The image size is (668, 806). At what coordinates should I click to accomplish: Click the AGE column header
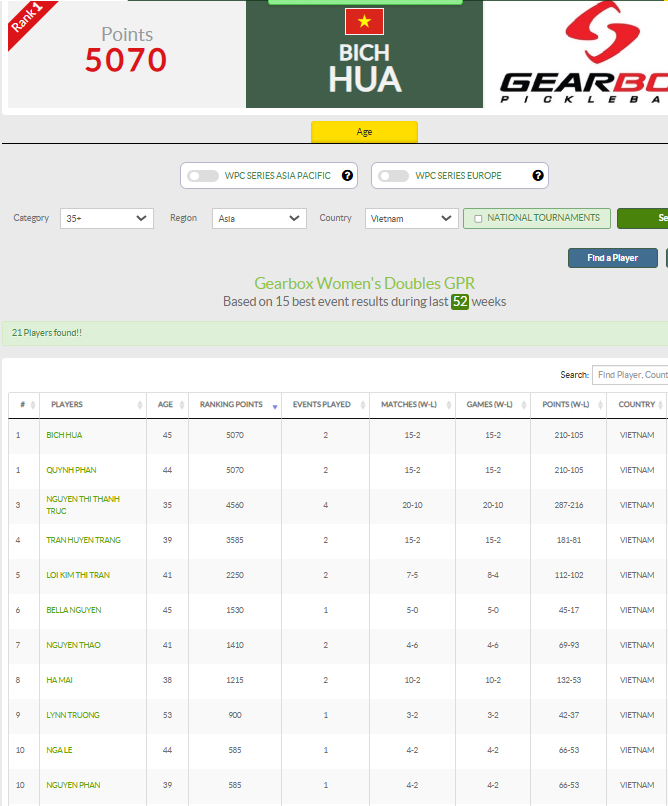click(x=168, y=405)
